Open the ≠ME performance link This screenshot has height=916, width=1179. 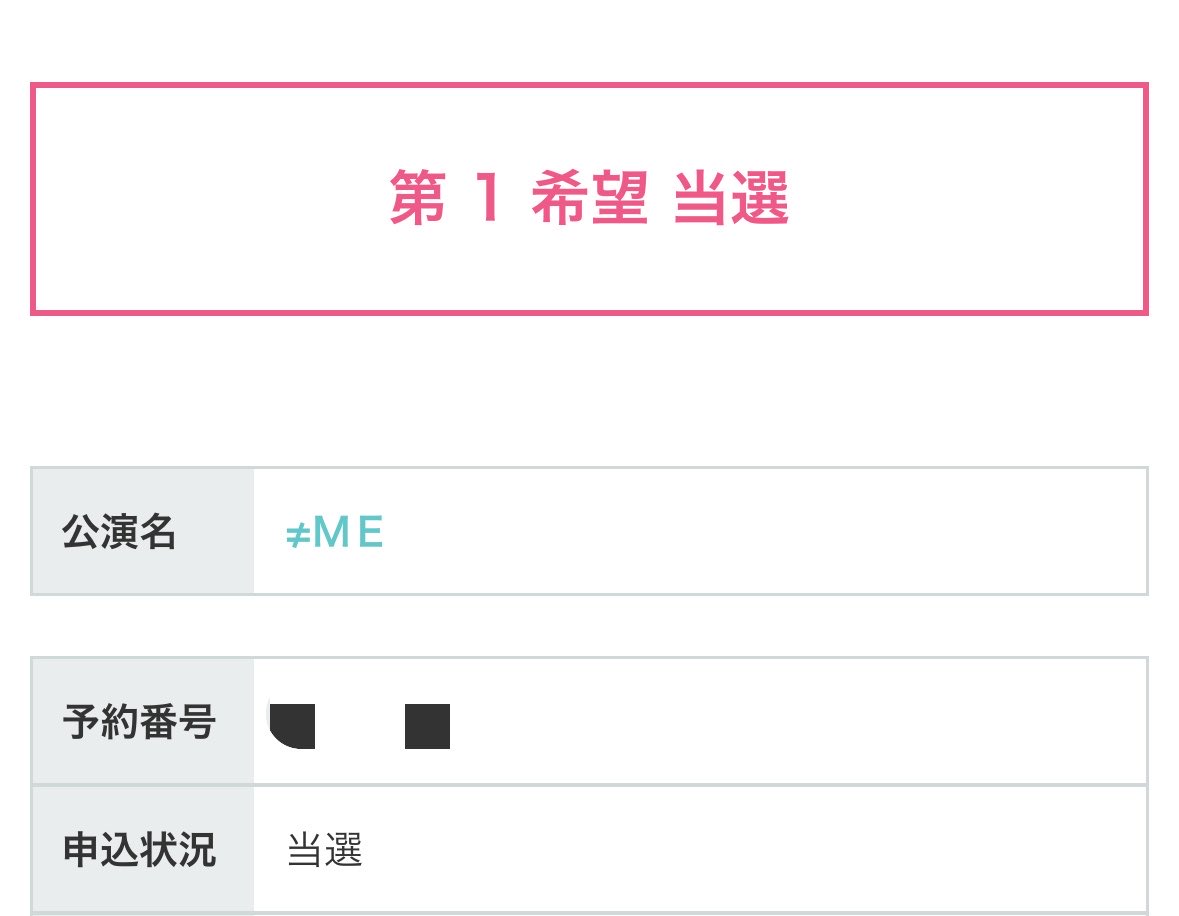[335, 532]
